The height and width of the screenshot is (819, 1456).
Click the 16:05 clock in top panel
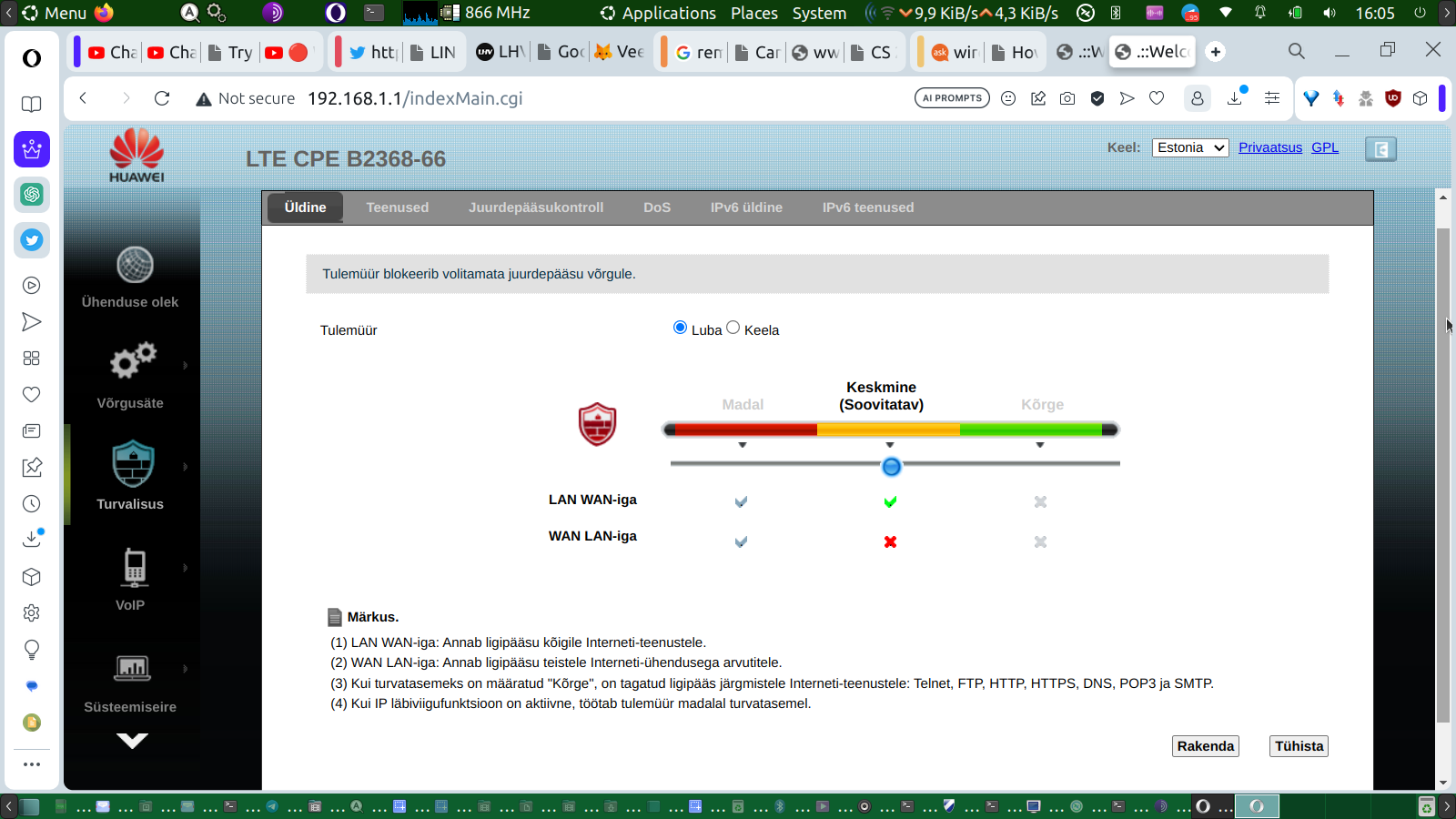pyautogui.click(x=1375, y=13)
